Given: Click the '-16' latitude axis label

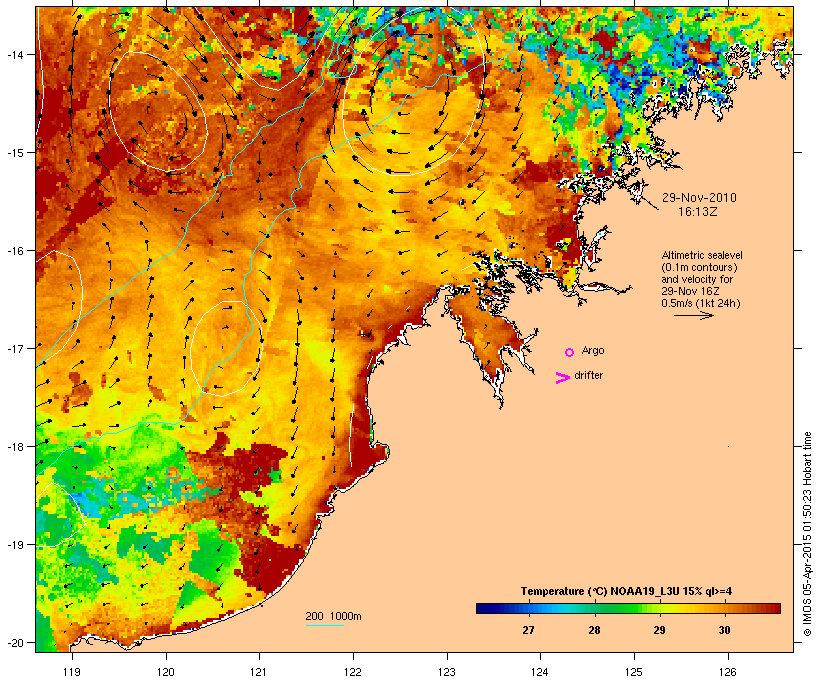Looking at the screenshot, I should 14,251.
